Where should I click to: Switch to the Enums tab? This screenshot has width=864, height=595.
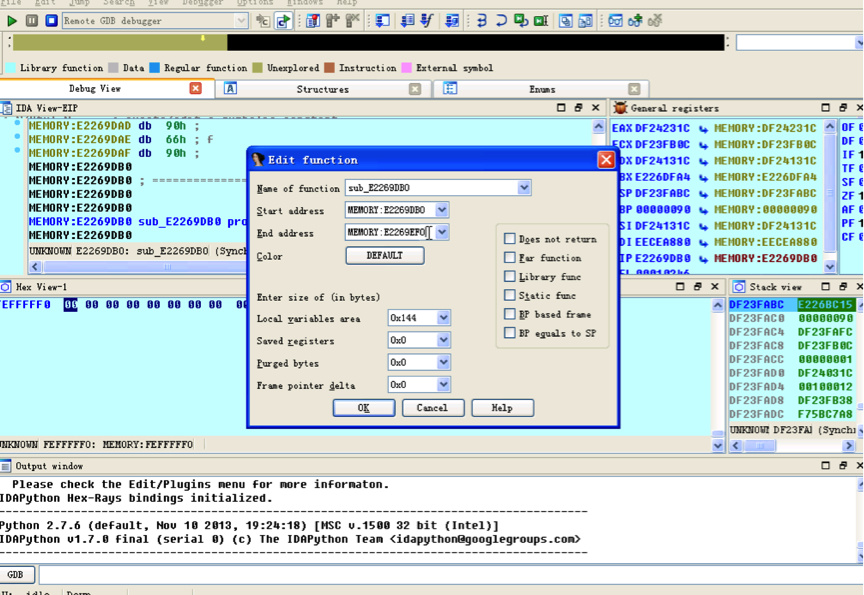(x=541, y=89)
